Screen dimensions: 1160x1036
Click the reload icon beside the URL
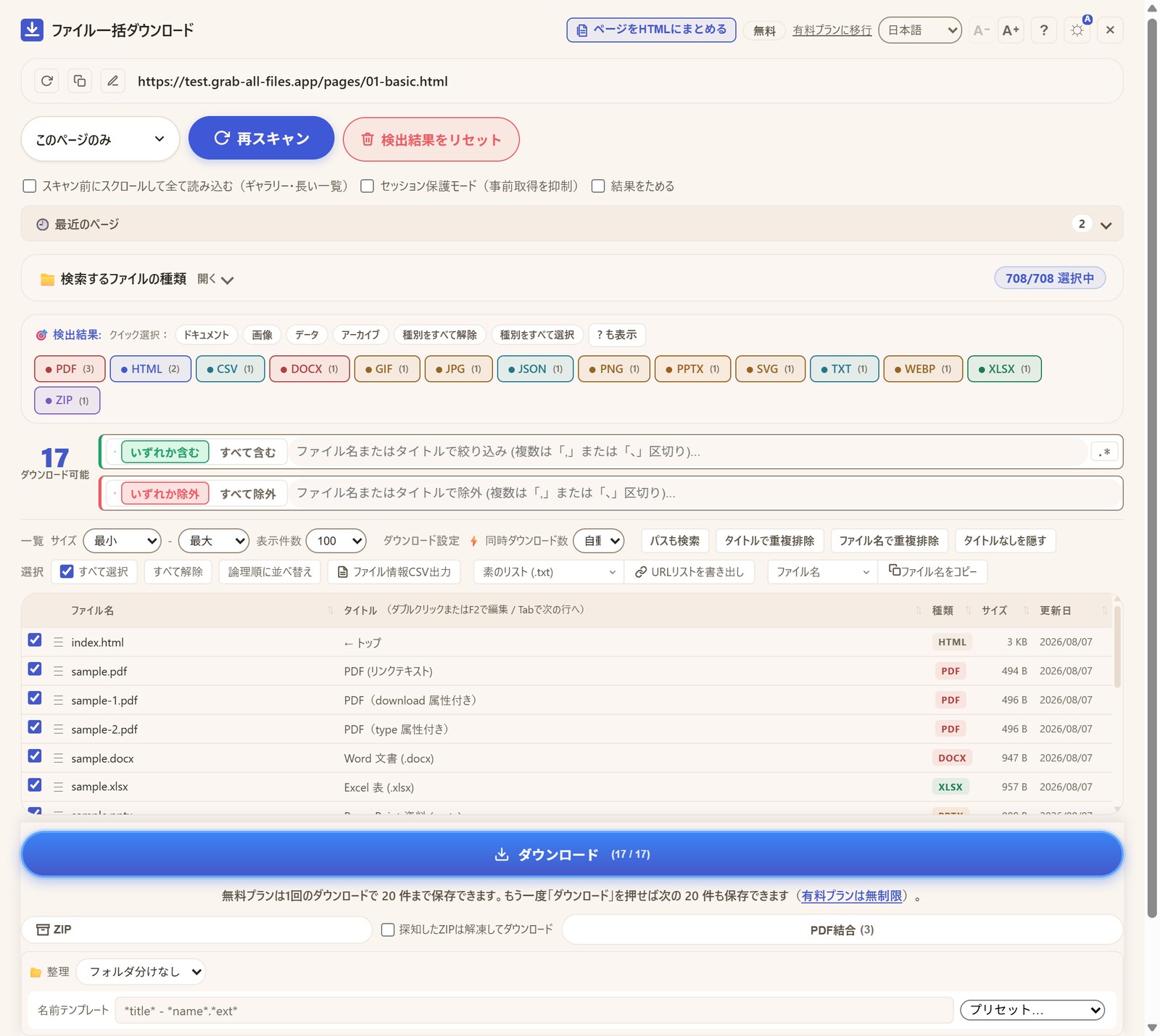pos(47,80)
